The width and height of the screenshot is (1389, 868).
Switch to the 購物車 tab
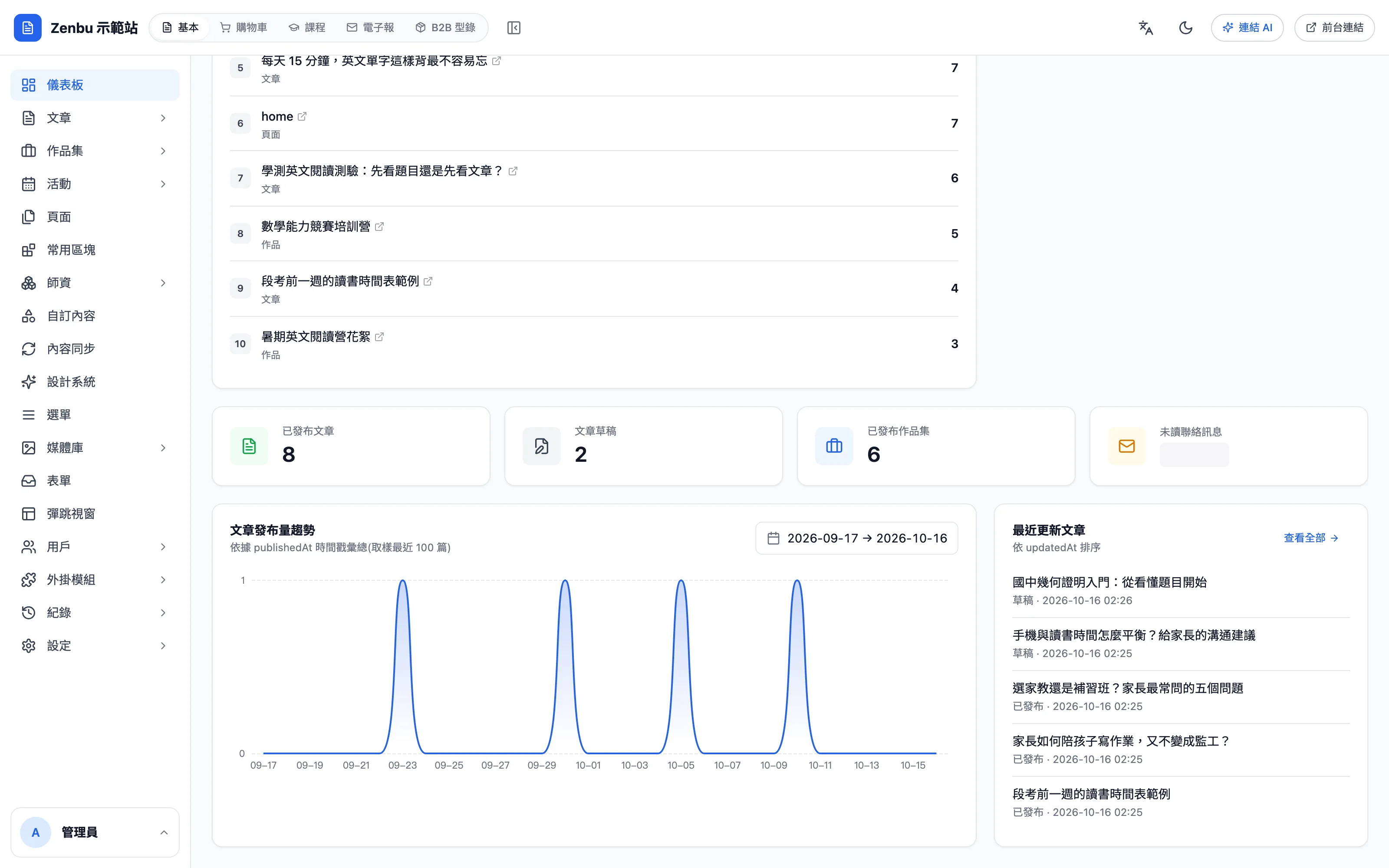click(x=244, y=27)
